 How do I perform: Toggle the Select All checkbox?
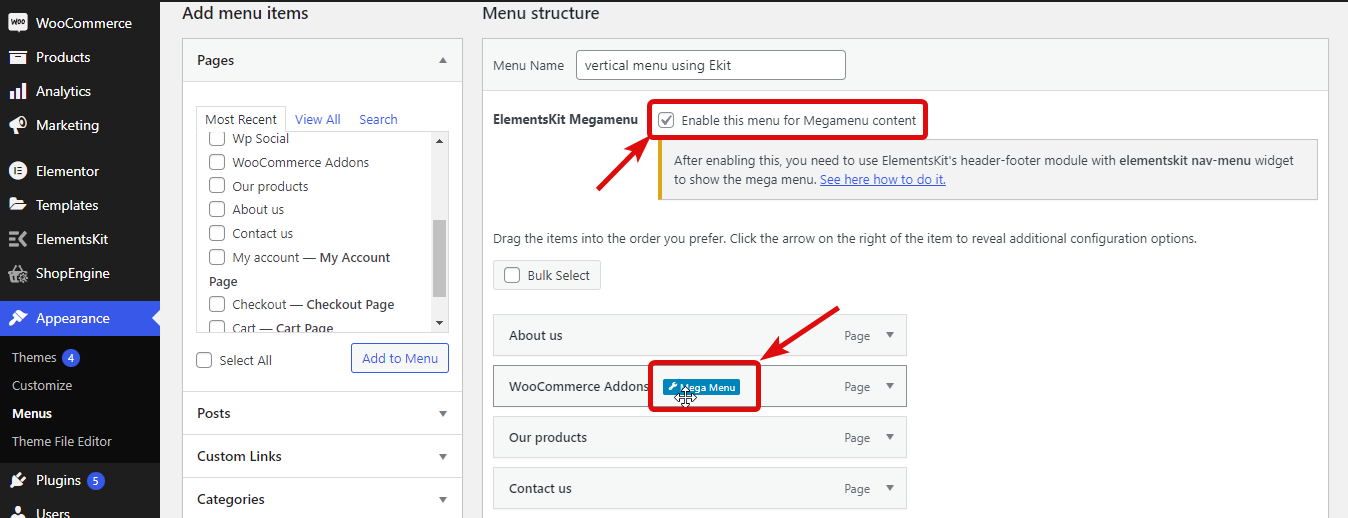coord(204,360)
